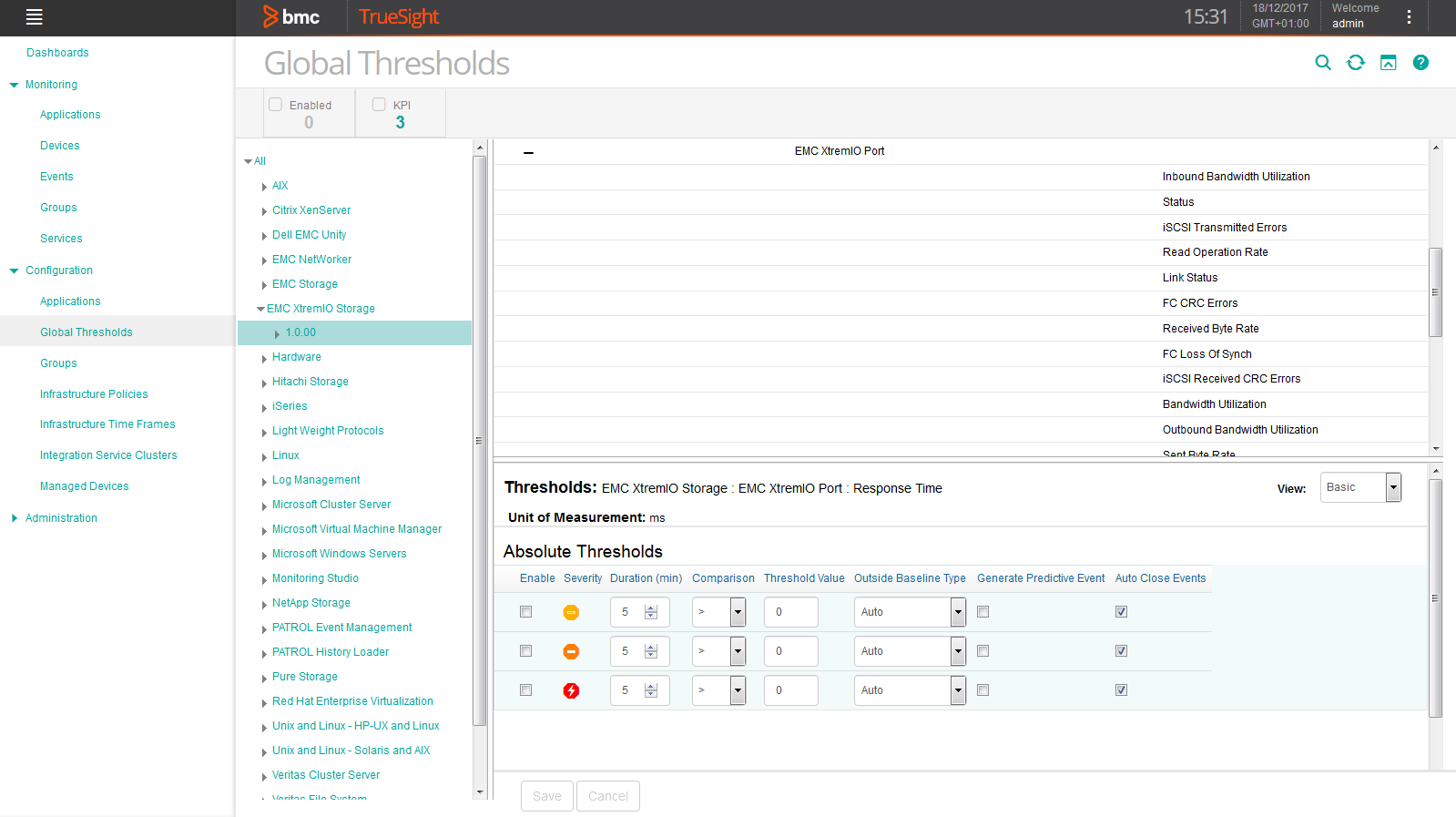The width and height of the screenshot is (1456, 817).
Task: Select the Dell EMC Unity item
Action: click(310, 235)
